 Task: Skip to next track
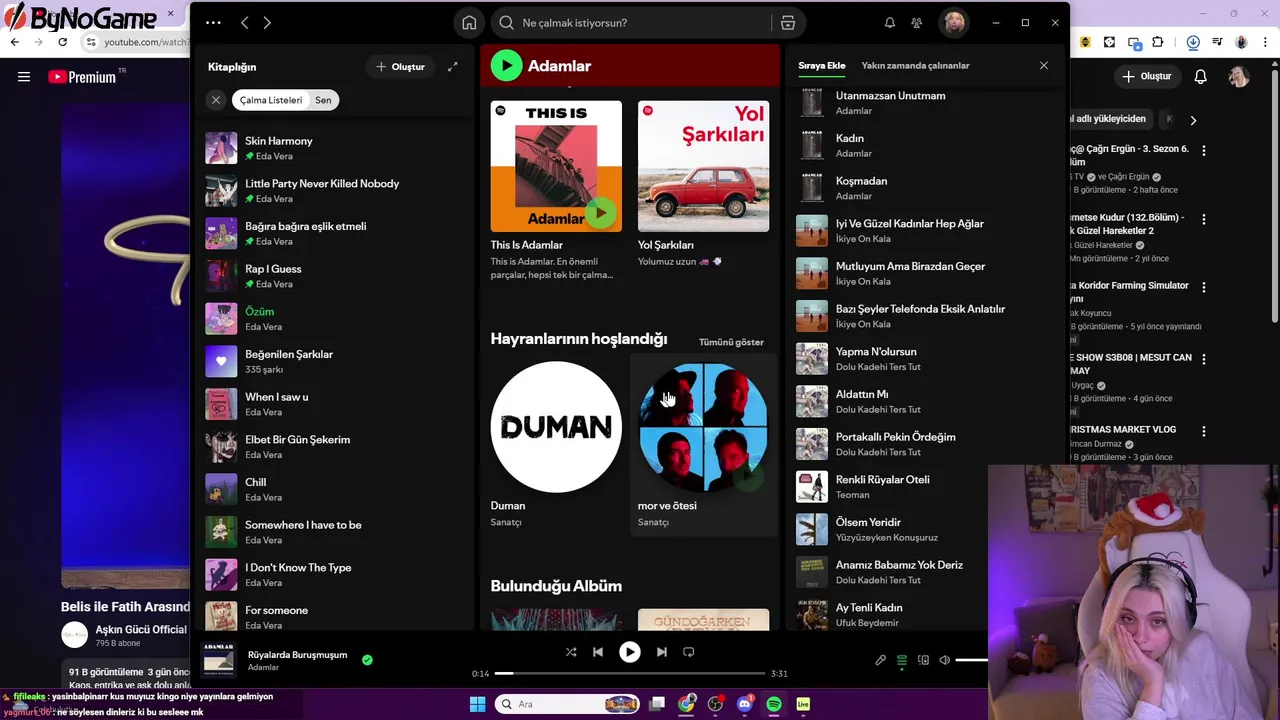tap(661, 652)
